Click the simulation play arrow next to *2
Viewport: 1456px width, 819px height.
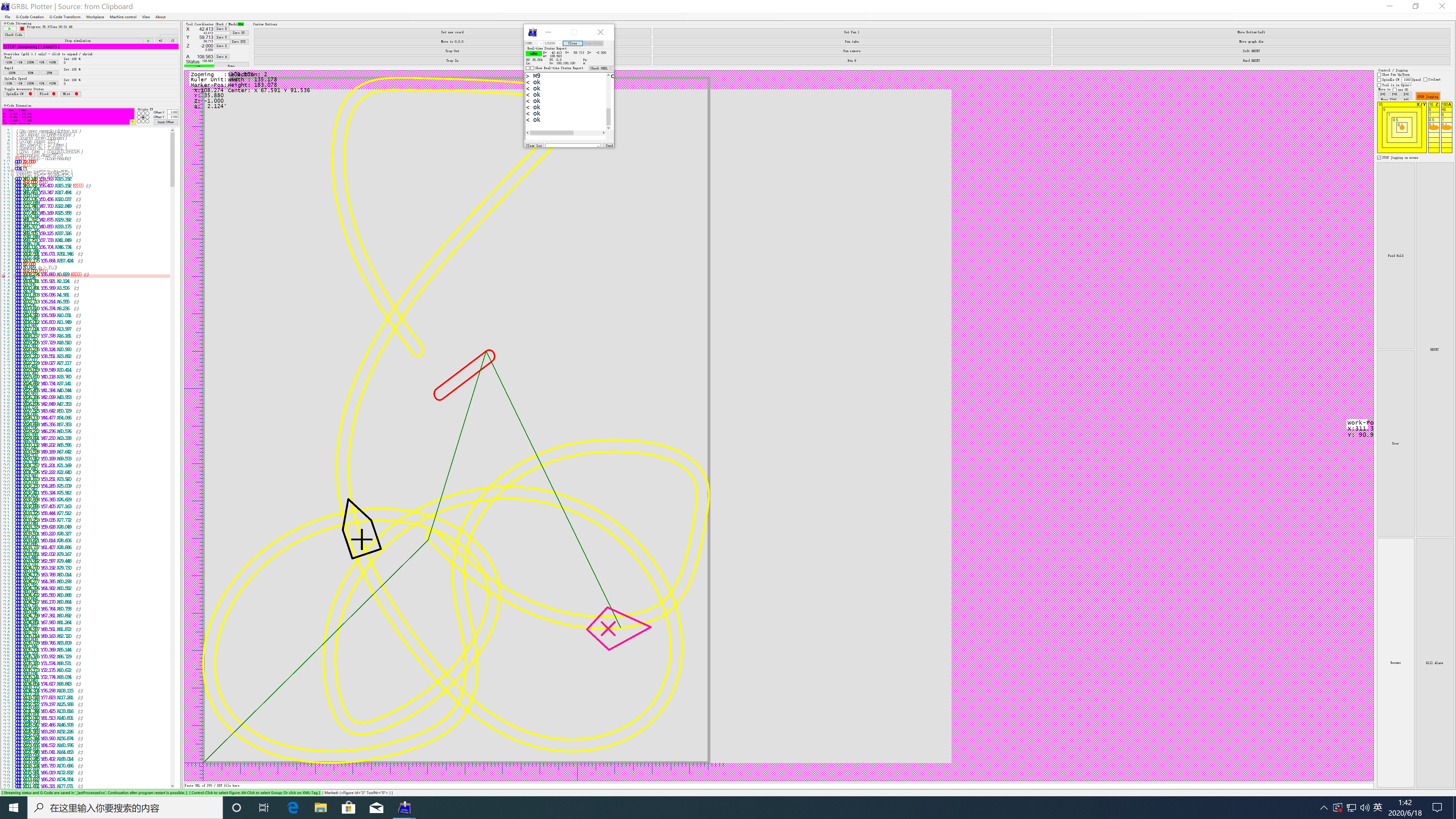(148, 41)
